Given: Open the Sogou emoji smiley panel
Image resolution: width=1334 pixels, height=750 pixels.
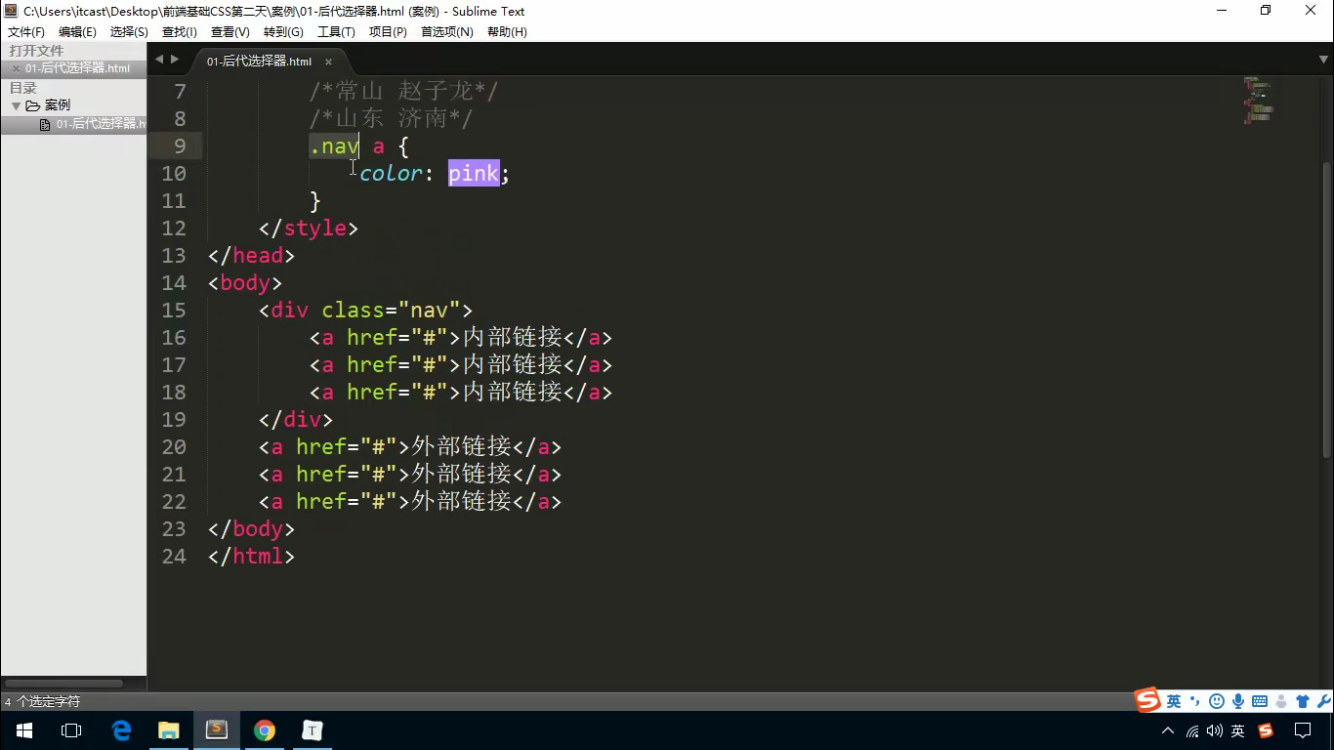Looking at the screenshot, I should click(1217, 701).
